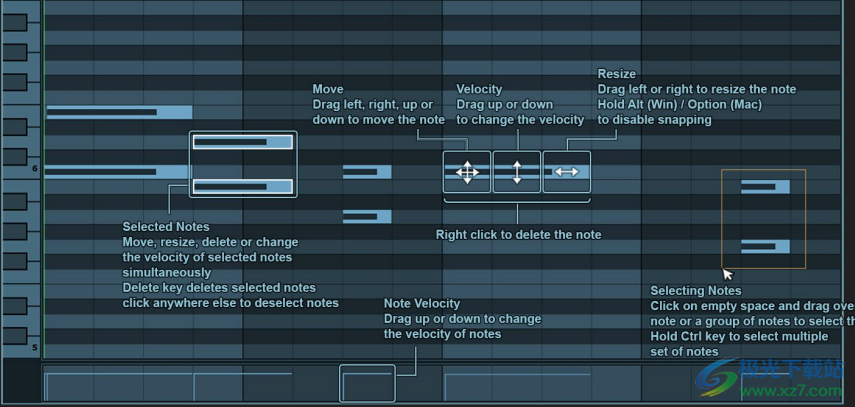Click the small note below the Move example note

[x=367, y=216]
